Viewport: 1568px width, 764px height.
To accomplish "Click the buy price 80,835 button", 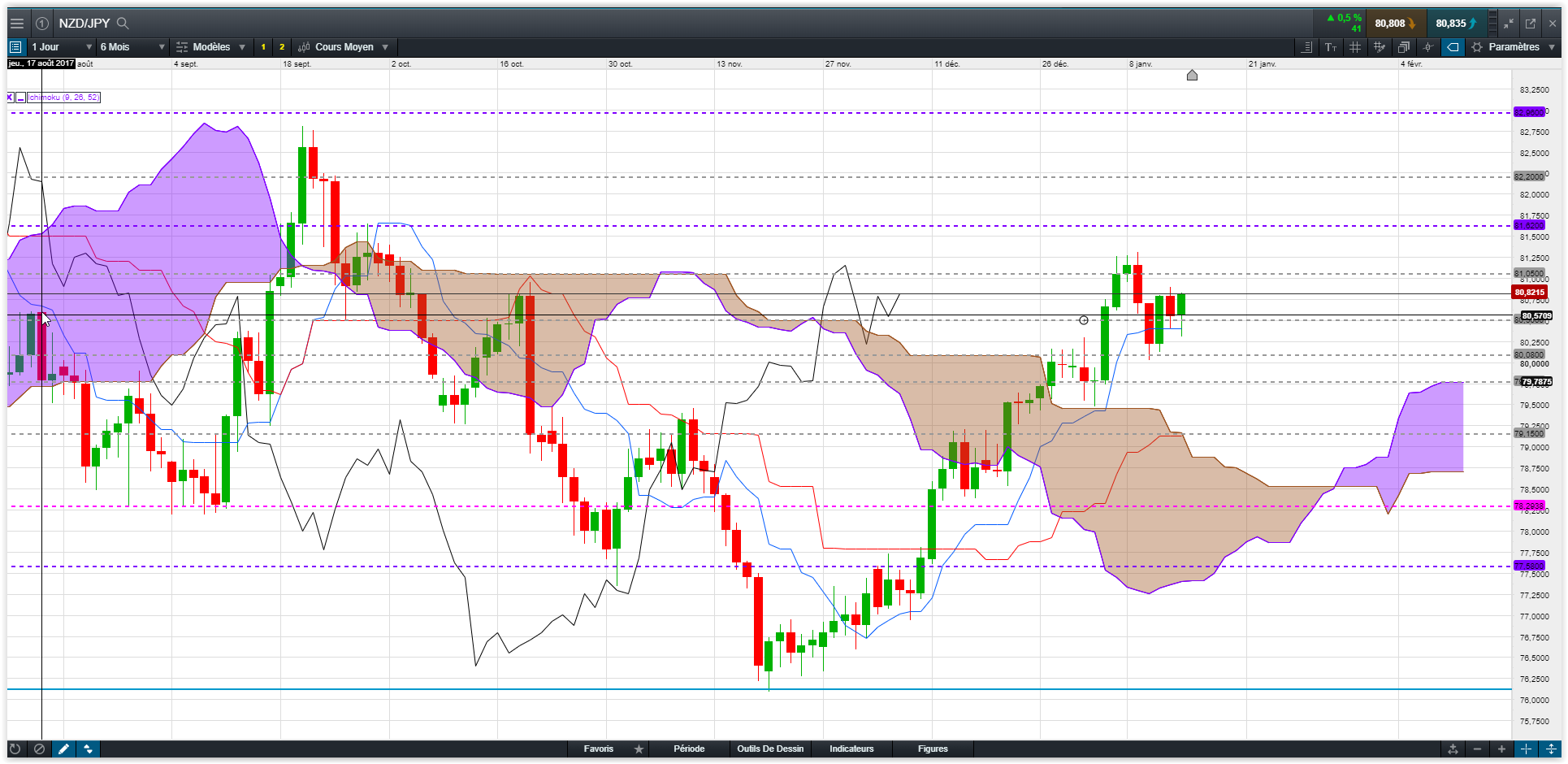I will coord(1457,24).
